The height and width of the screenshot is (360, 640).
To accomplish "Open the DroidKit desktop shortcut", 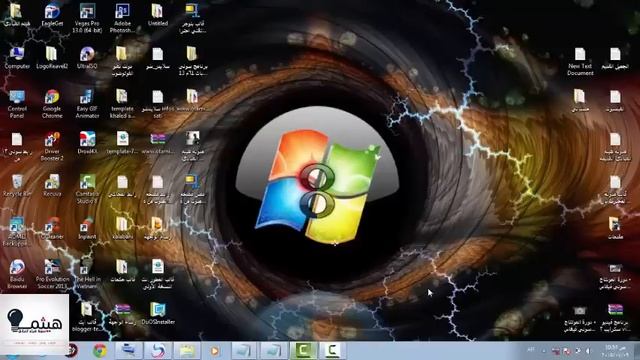I will [87, 143].
